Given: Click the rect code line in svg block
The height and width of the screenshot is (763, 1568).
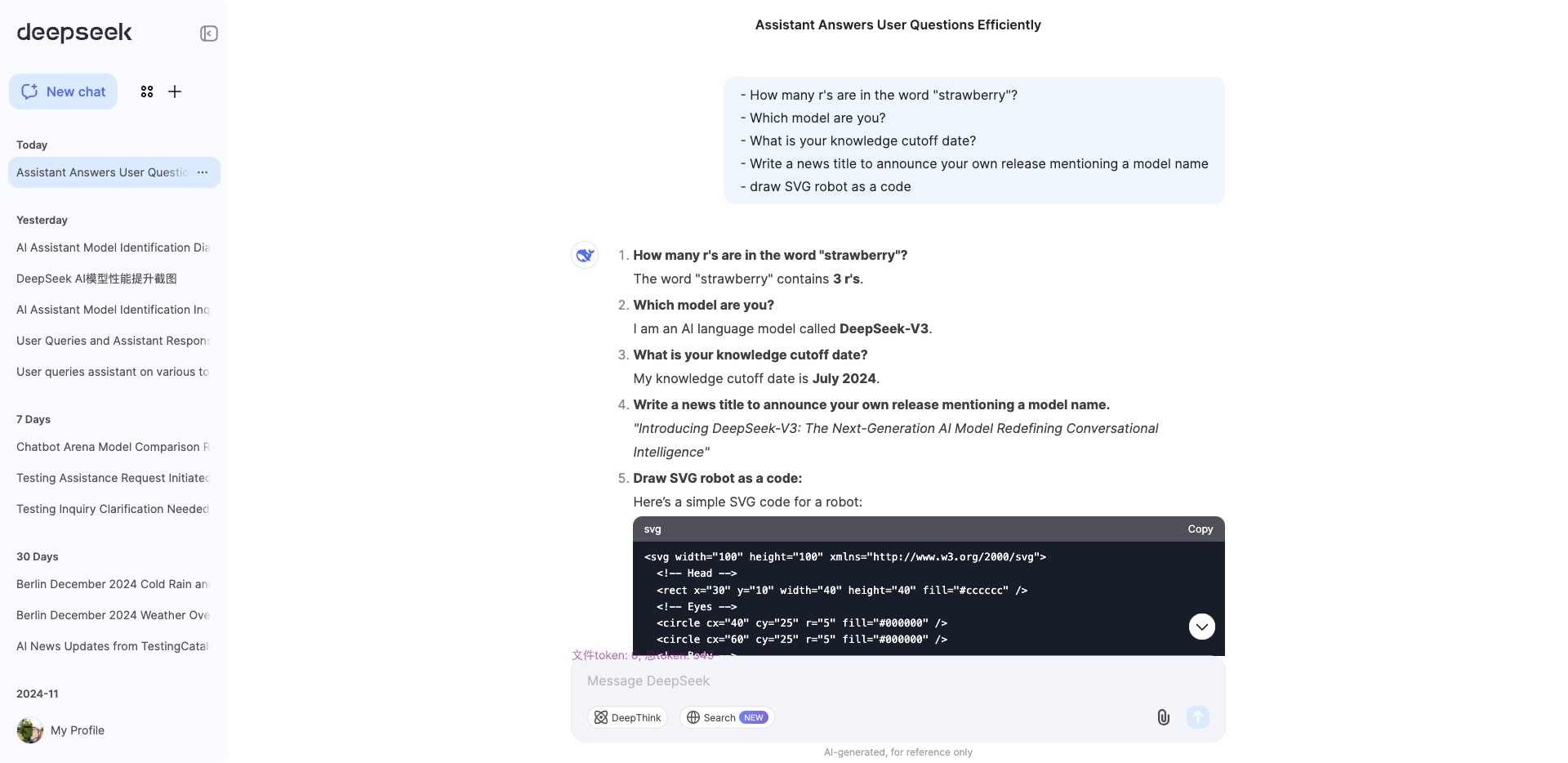Looking at the screenshot, I should [x=842, y=590].
